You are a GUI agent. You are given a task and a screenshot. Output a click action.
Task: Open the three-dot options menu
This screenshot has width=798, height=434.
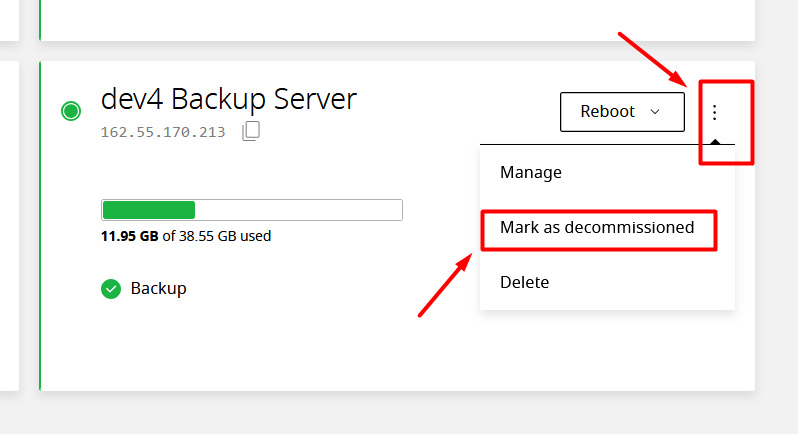[x=714, y=112]
